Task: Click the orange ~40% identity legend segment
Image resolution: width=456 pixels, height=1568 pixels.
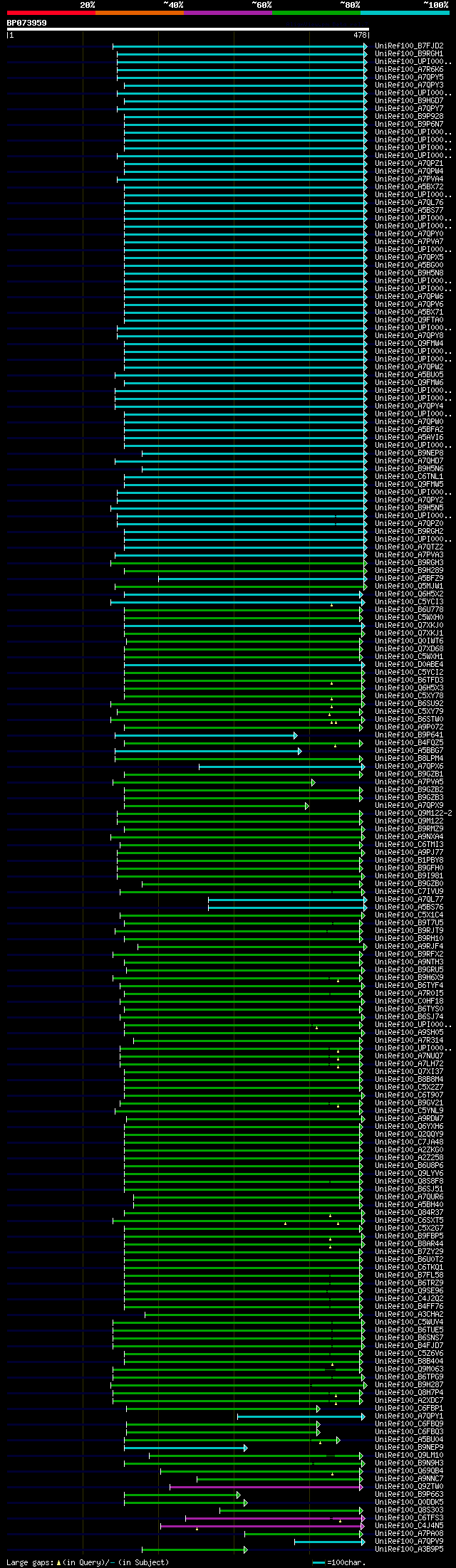Action: 139,13
